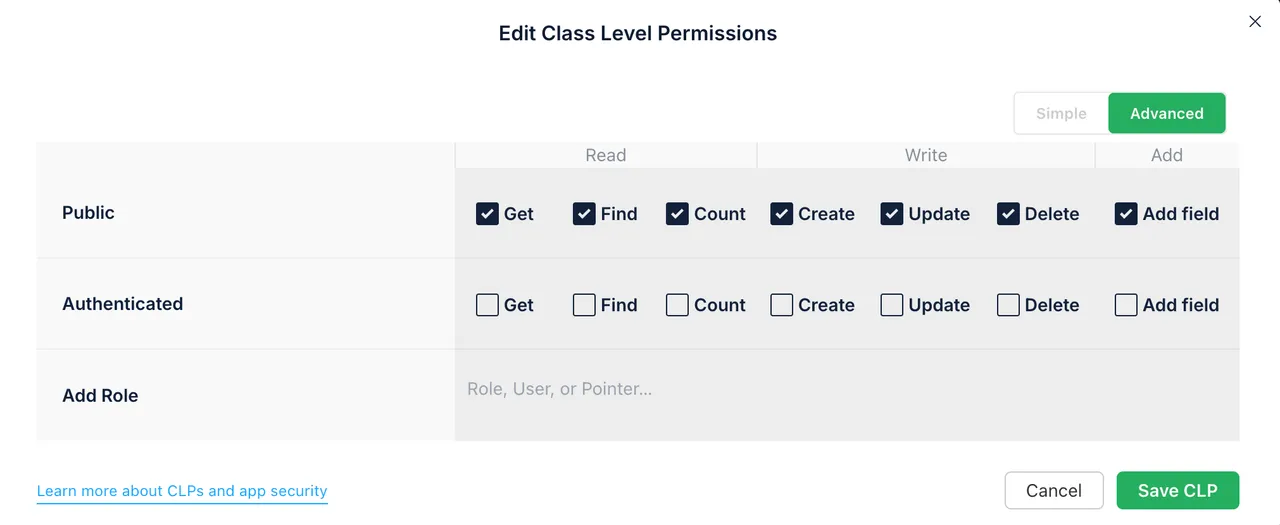Viewport: 1280px width, 525px height.
Task: Enable Authenticated Get permission
Action: point(487,305)
